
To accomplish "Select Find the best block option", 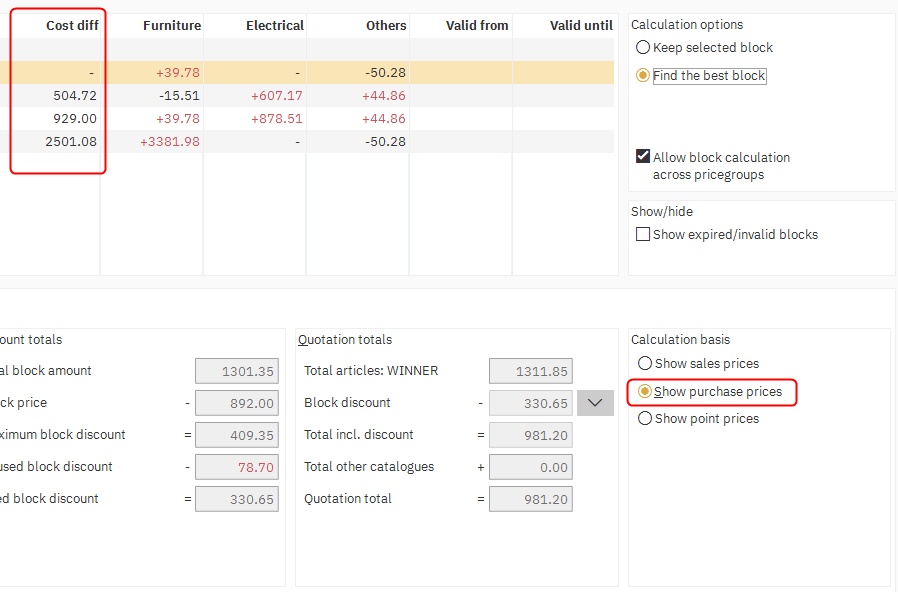I will (644, 76).
